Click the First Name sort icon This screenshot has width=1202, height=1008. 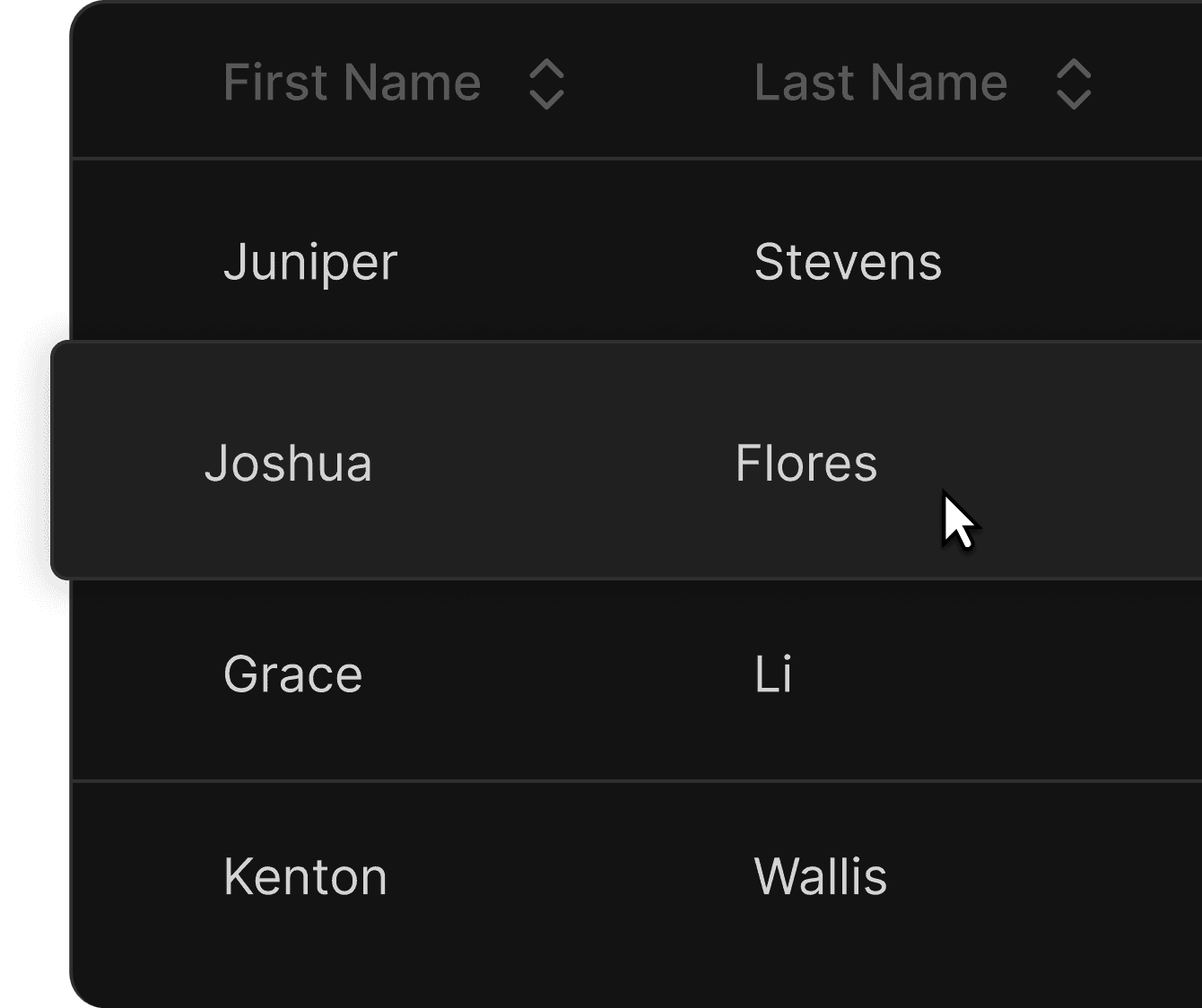[x=546, y=84]
